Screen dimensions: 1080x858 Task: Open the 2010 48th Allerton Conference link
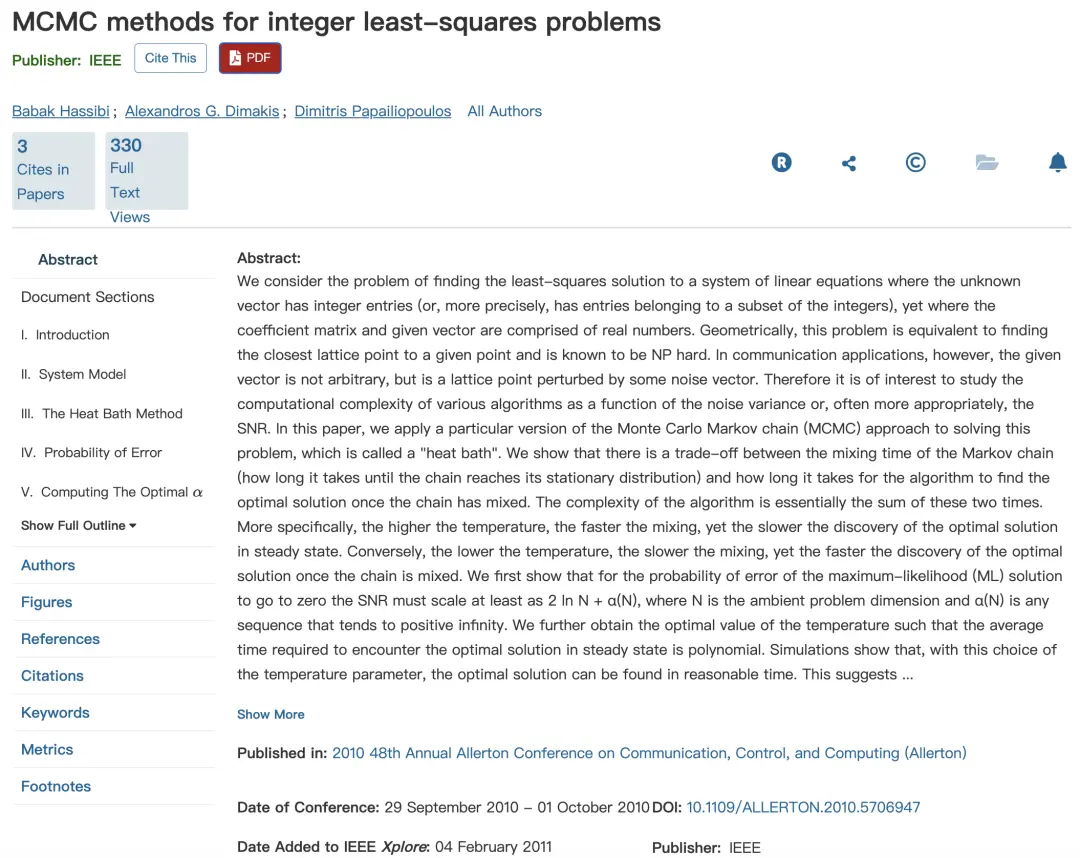(x=649, y=753)
